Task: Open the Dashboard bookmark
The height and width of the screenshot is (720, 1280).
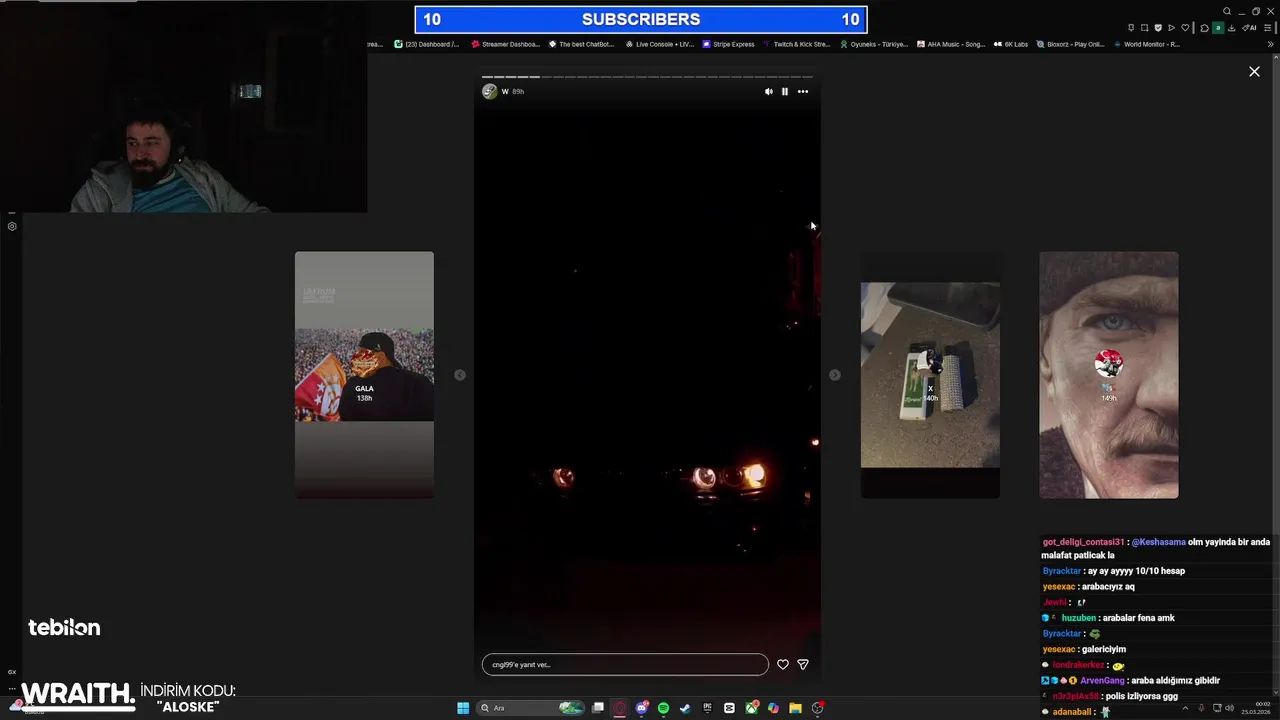Action: coord(427,44)
